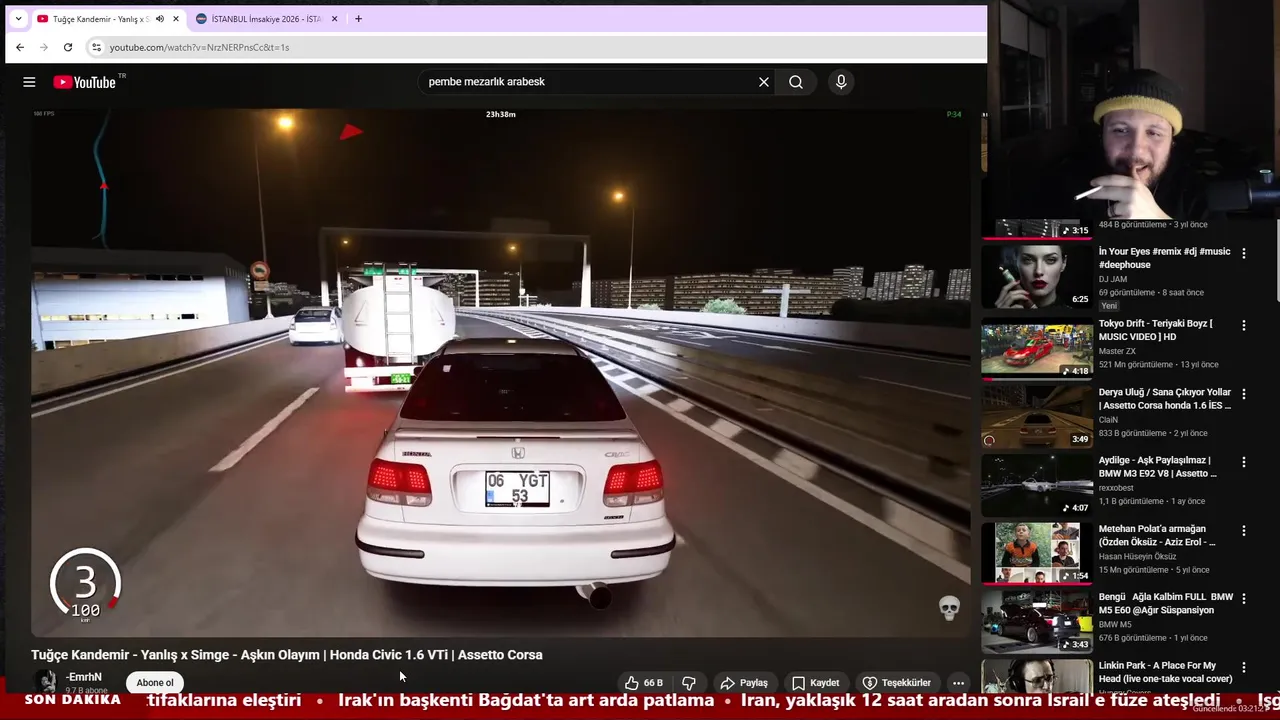Open Tokyo Drift Teriyaki Boyz thumbnail
The image size is (1280, 720).
point(1037,348)
